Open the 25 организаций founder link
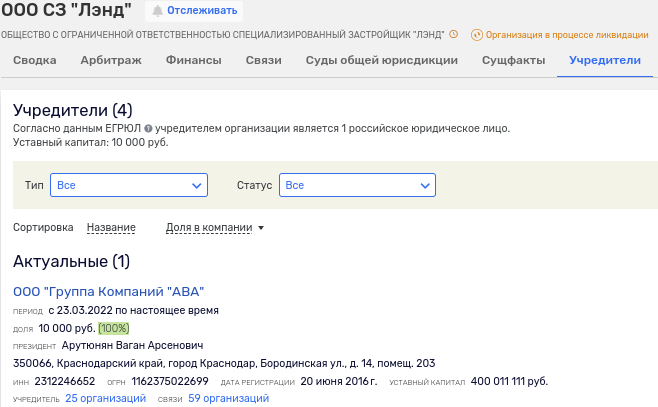This screenshot has height=407, width=658. pyautogui.click(x=105, y=399)
